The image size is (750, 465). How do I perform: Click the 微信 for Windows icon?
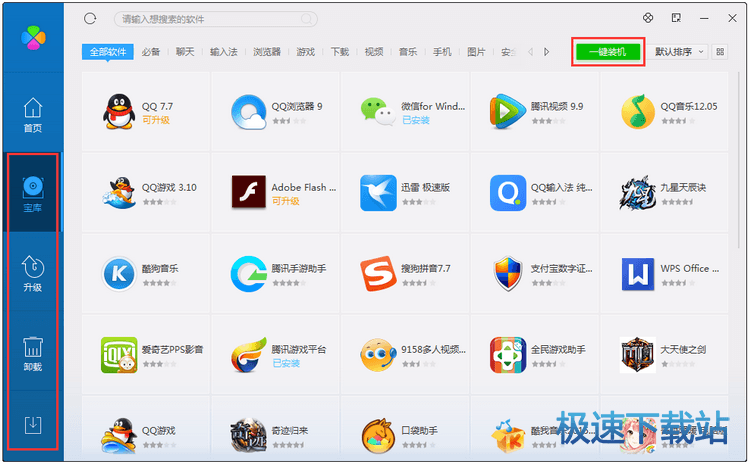[x=378, y=112]
